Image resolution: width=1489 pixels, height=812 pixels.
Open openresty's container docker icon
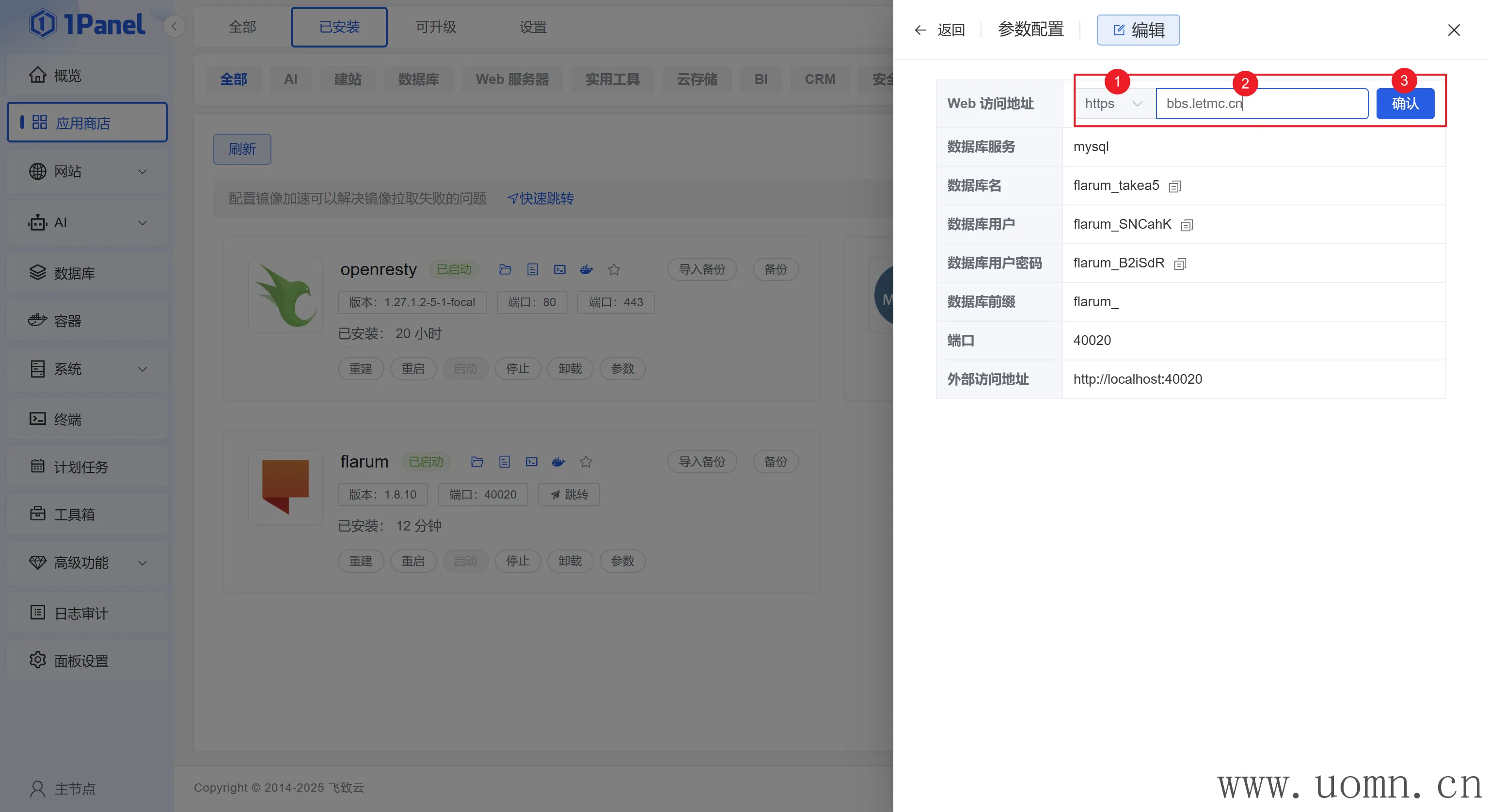pos(586,269)
